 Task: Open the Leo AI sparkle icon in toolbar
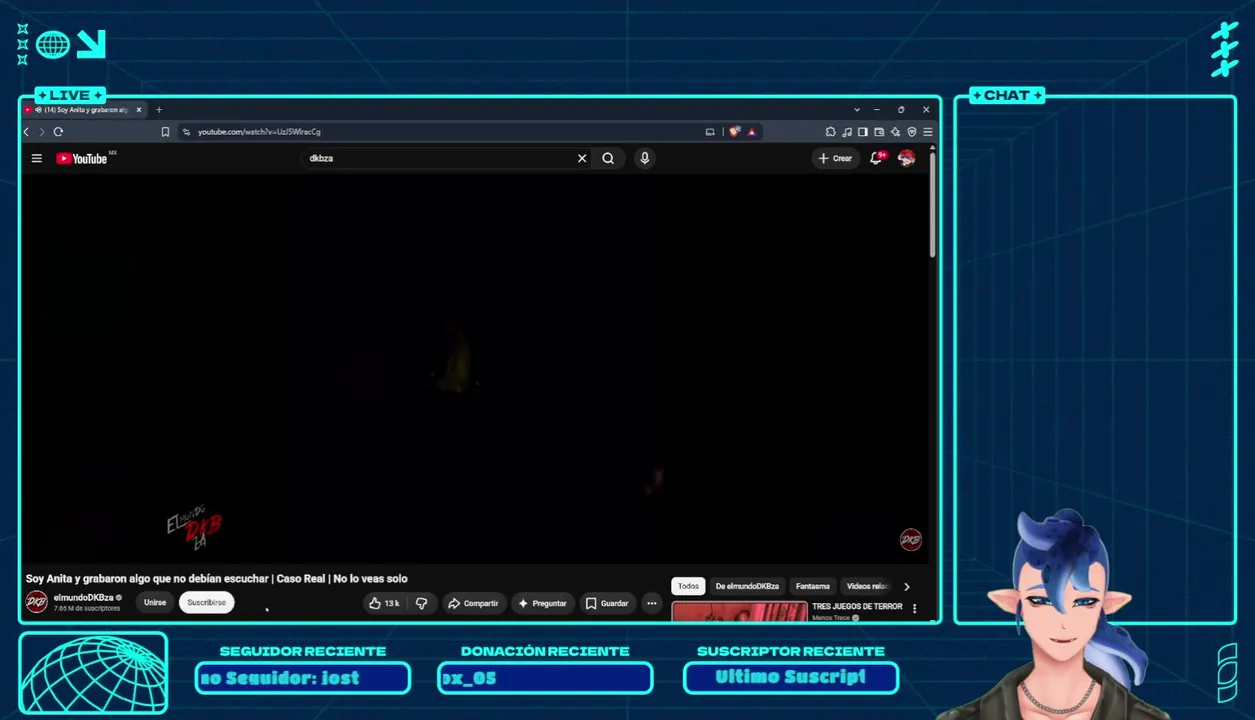tap(895, 132)
